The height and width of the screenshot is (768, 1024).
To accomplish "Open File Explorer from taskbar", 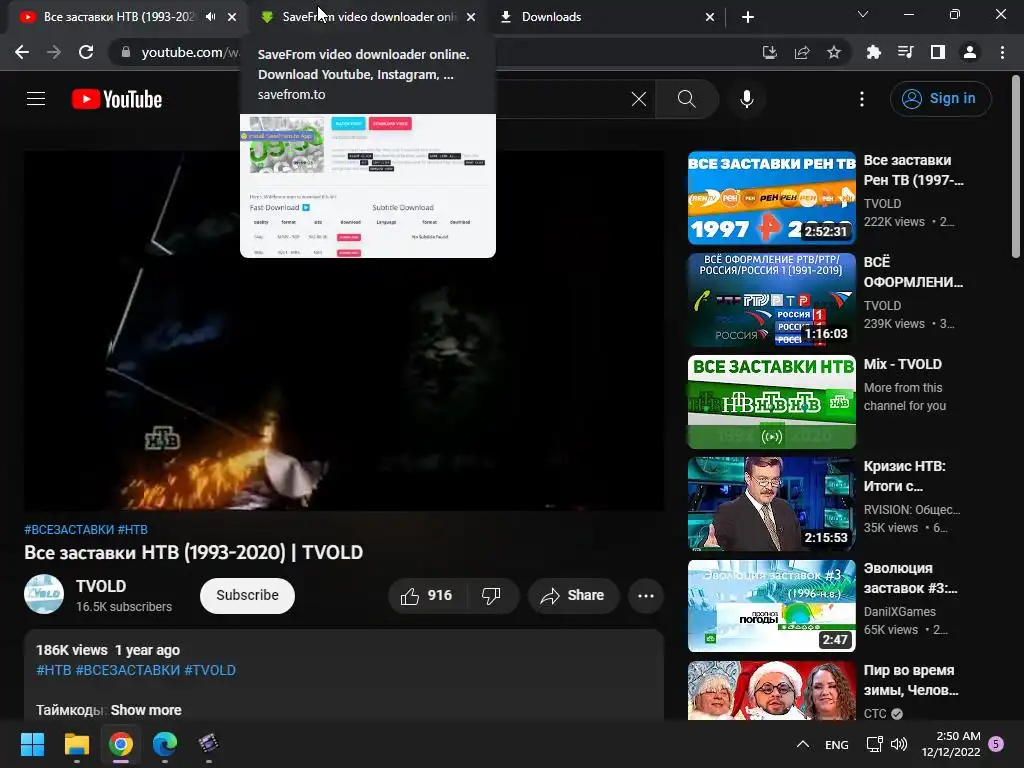I will [76, 744].
